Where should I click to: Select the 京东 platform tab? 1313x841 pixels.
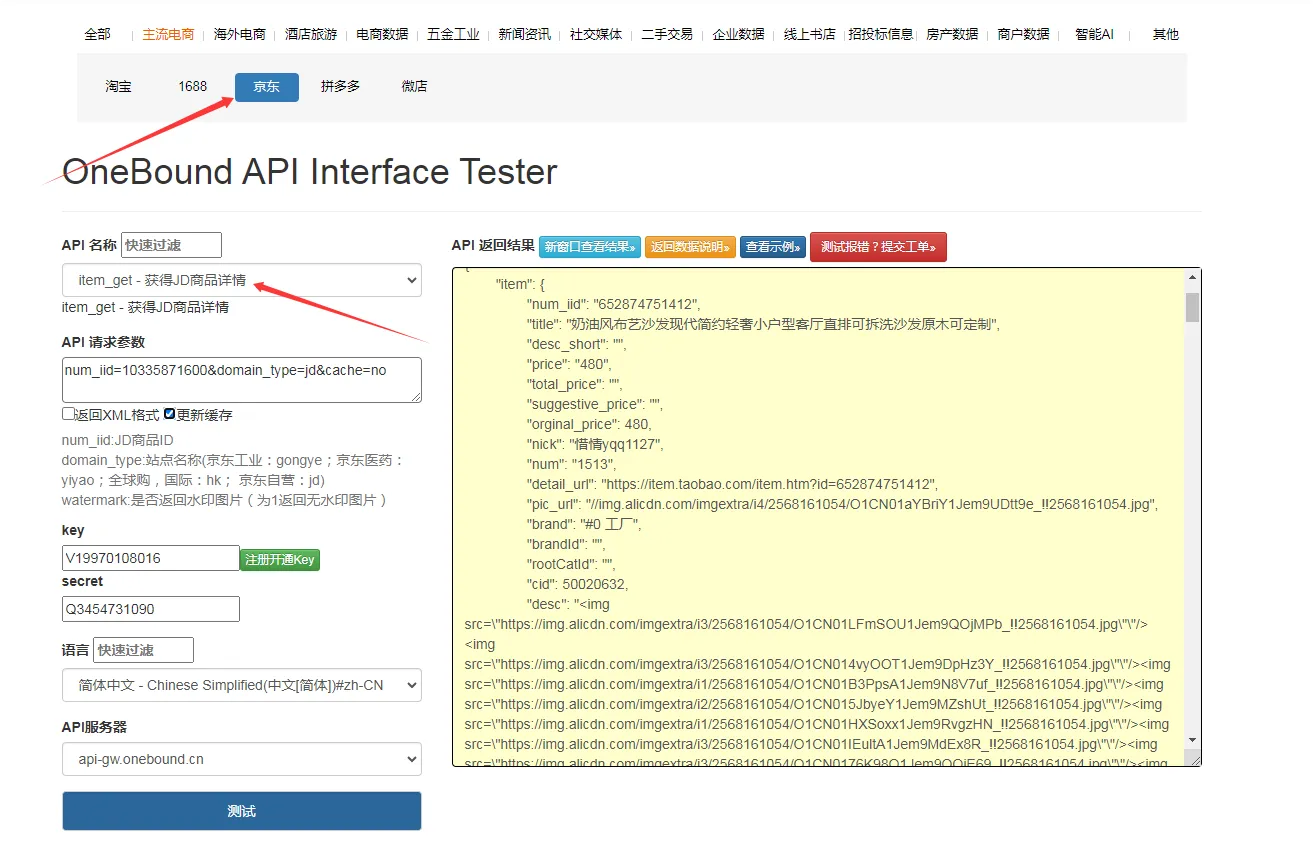[266, 87]
